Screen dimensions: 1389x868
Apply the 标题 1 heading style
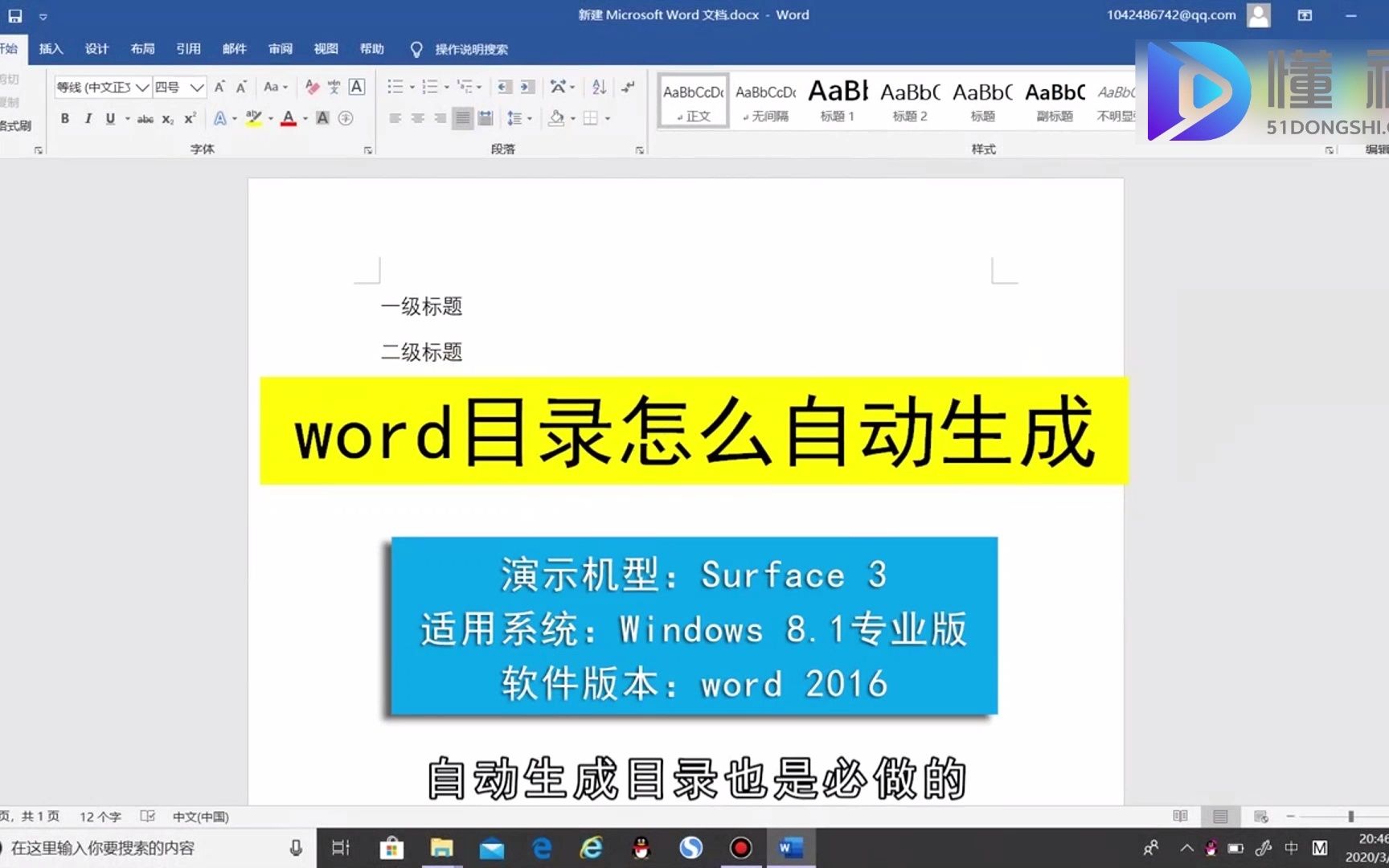coord(838,101)
